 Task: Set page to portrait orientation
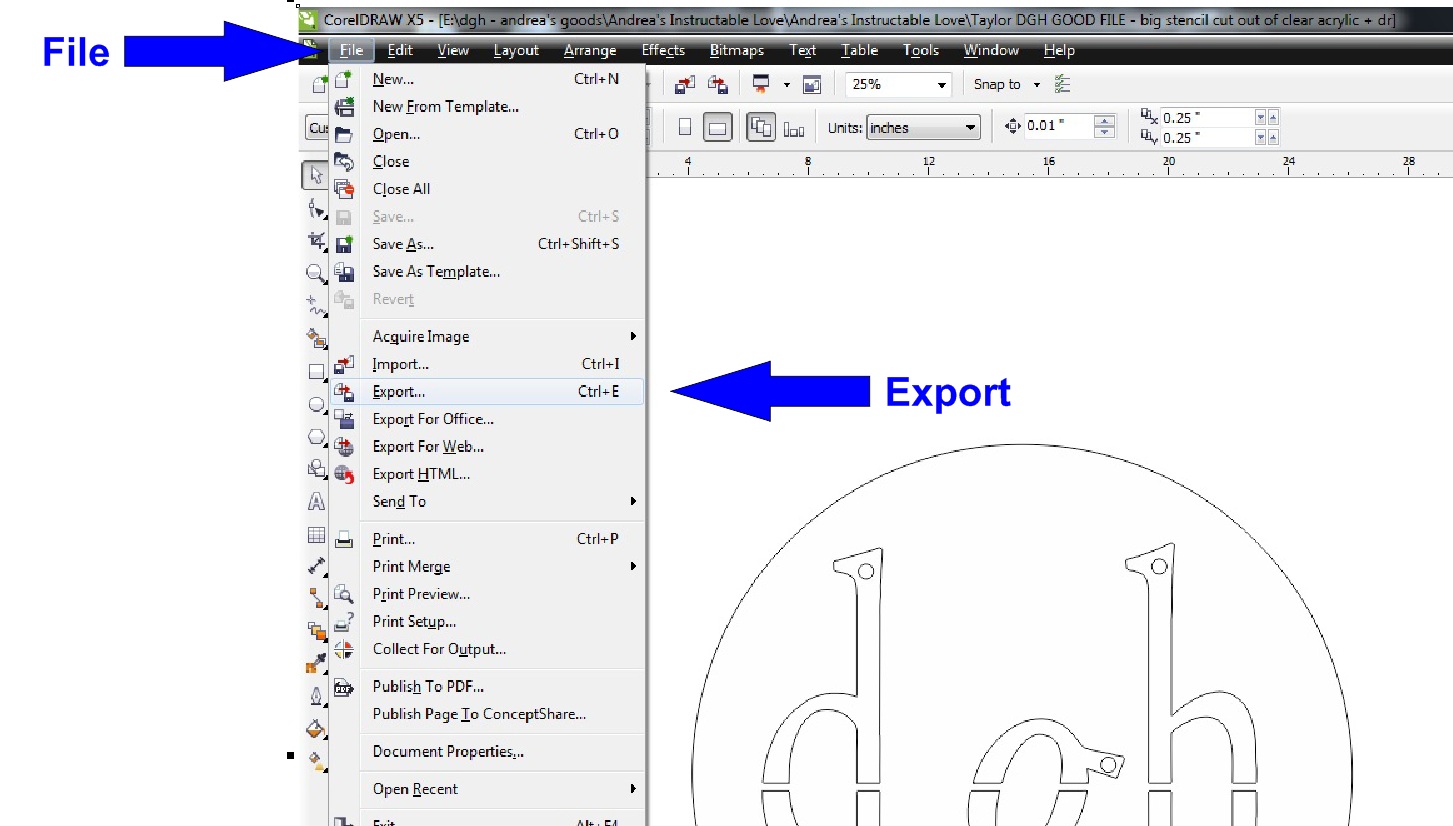685,128
